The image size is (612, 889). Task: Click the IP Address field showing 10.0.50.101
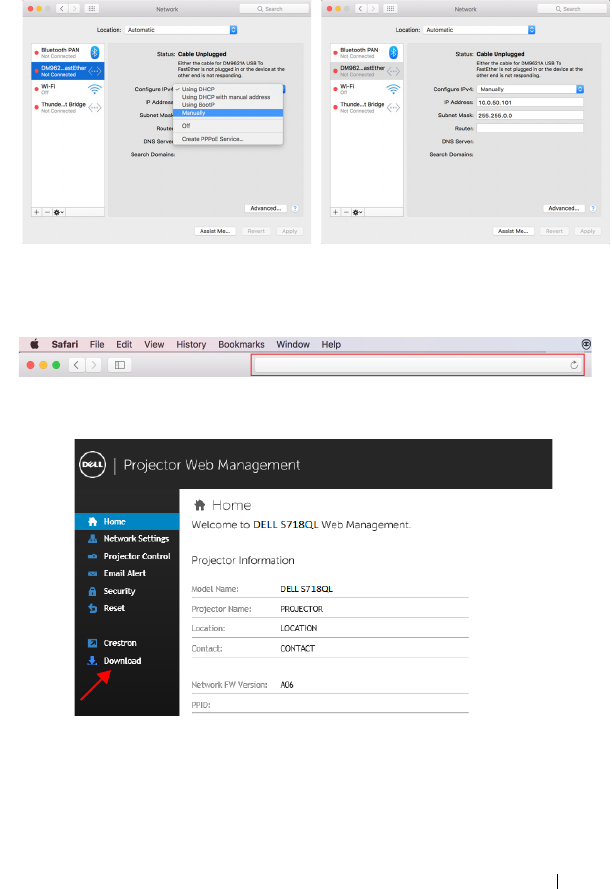point(530,102)
